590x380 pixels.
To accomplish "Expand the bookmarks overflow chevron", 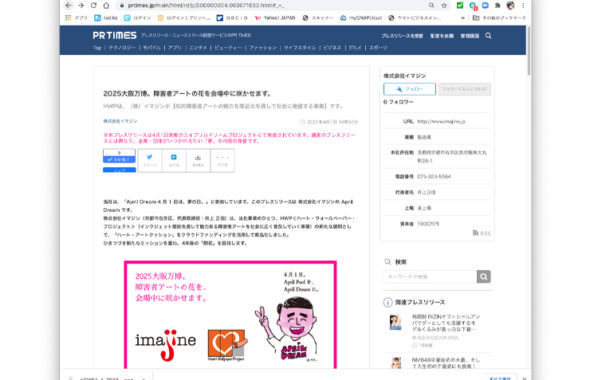I will click(463, 18).
